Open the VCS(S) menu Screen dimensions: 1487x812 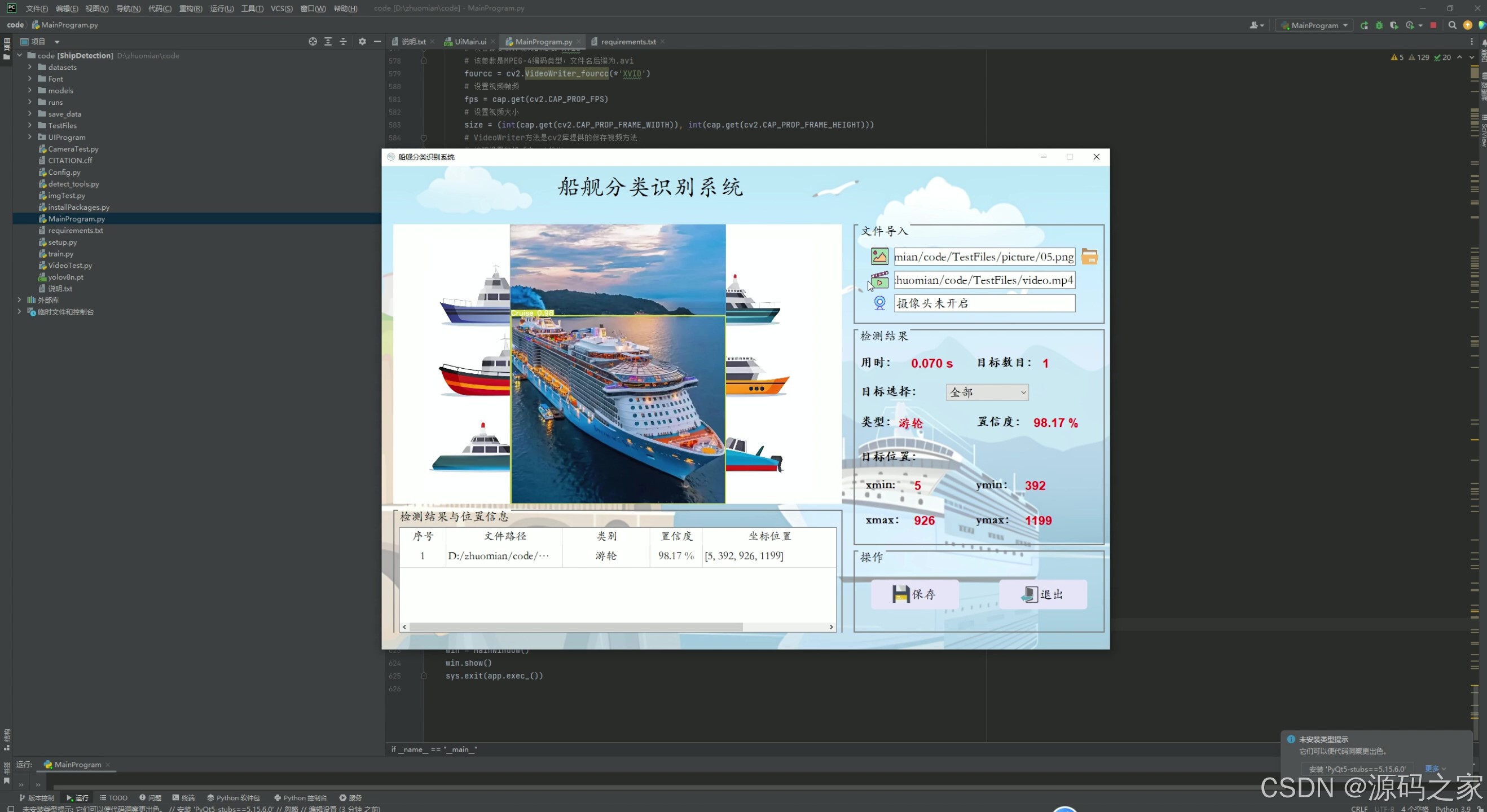[x=281, y=8]
